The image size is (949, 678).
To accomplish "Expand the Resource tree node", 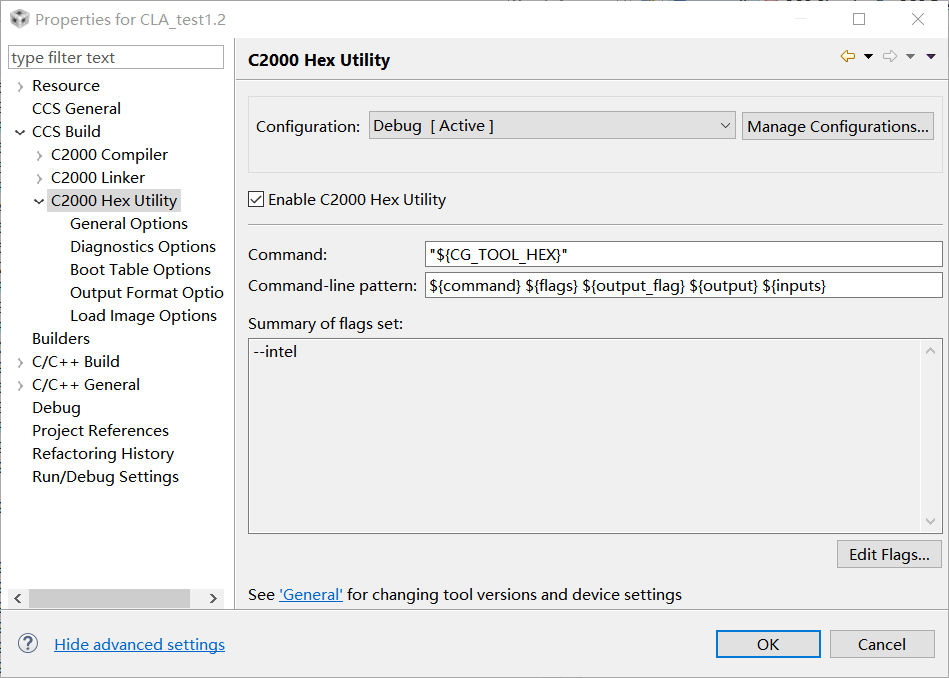I will [20, 87].
